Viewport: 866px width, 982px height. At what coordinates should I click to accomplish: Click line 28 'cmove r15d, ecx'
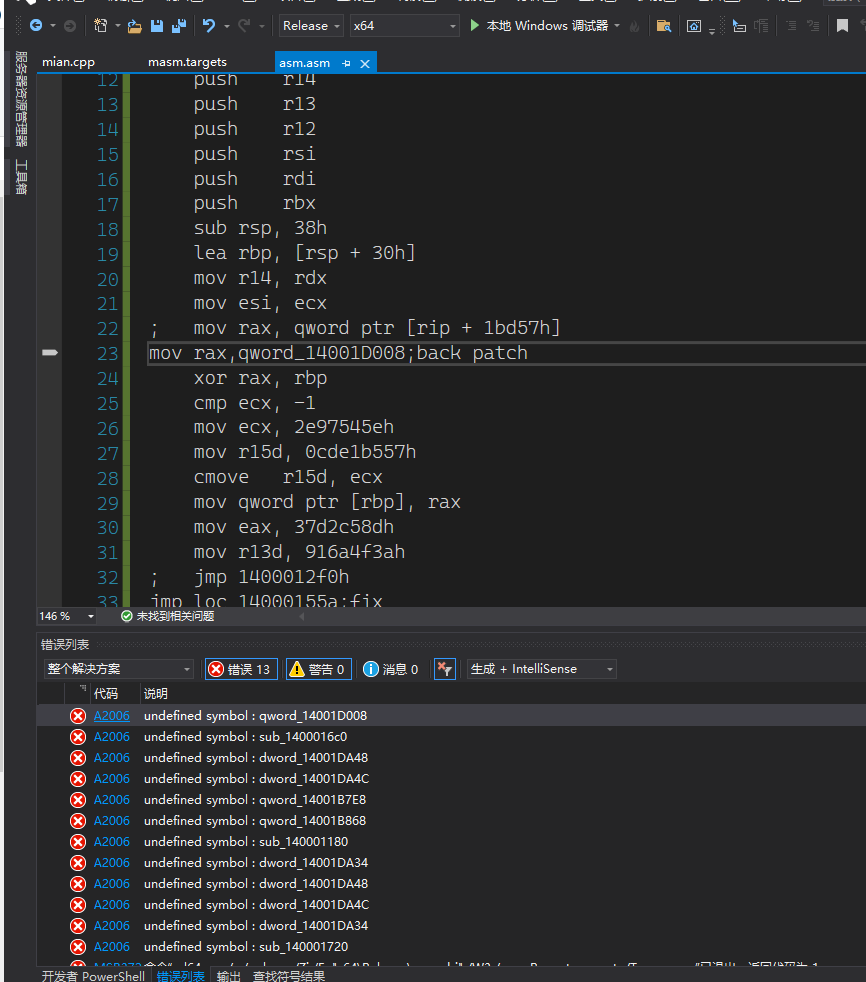coord(288,477)
